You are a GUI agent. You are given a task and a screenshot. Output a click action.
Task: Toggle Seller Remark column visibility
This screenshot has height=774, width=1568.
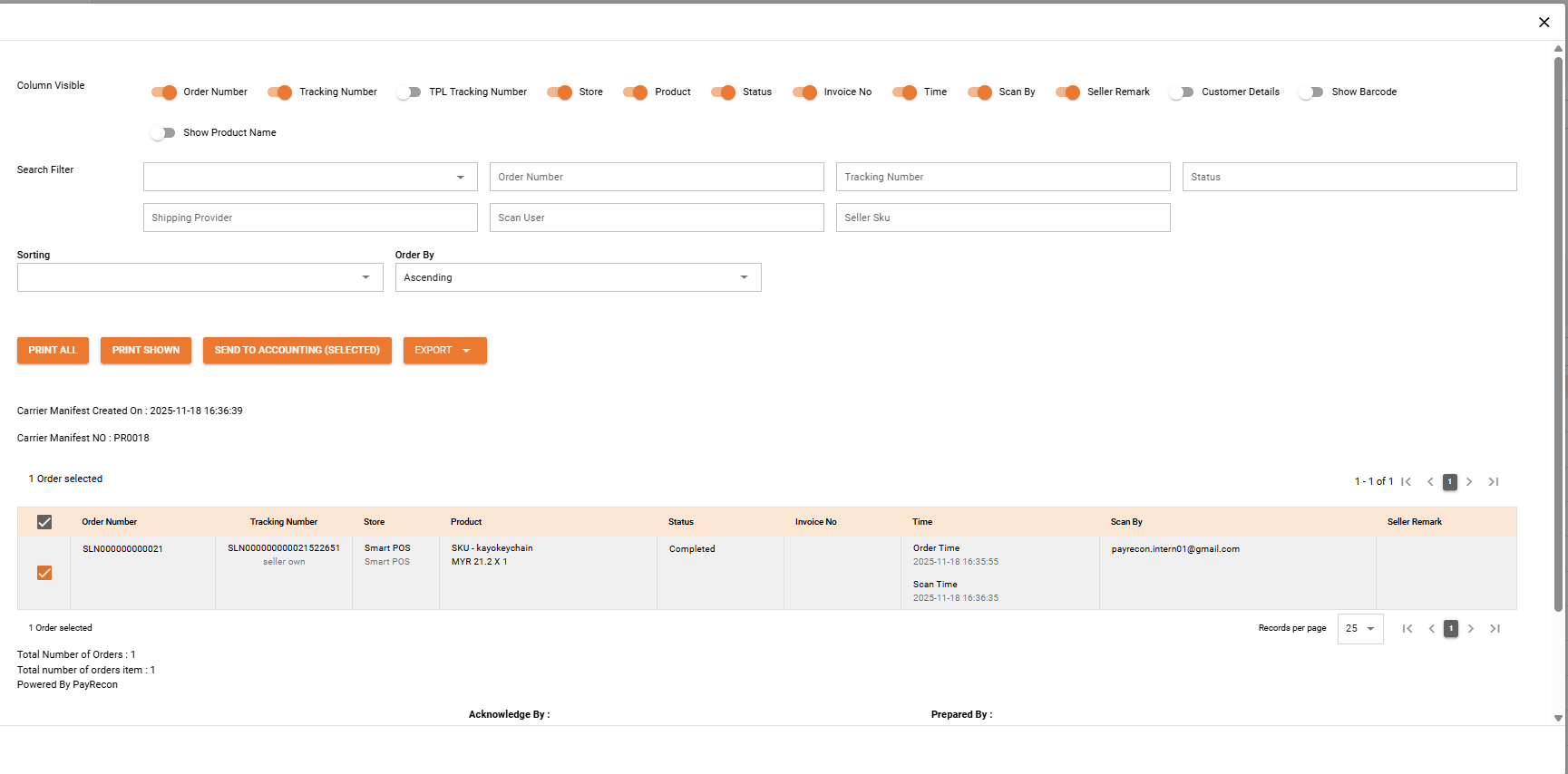click(x=1068, y=92)
